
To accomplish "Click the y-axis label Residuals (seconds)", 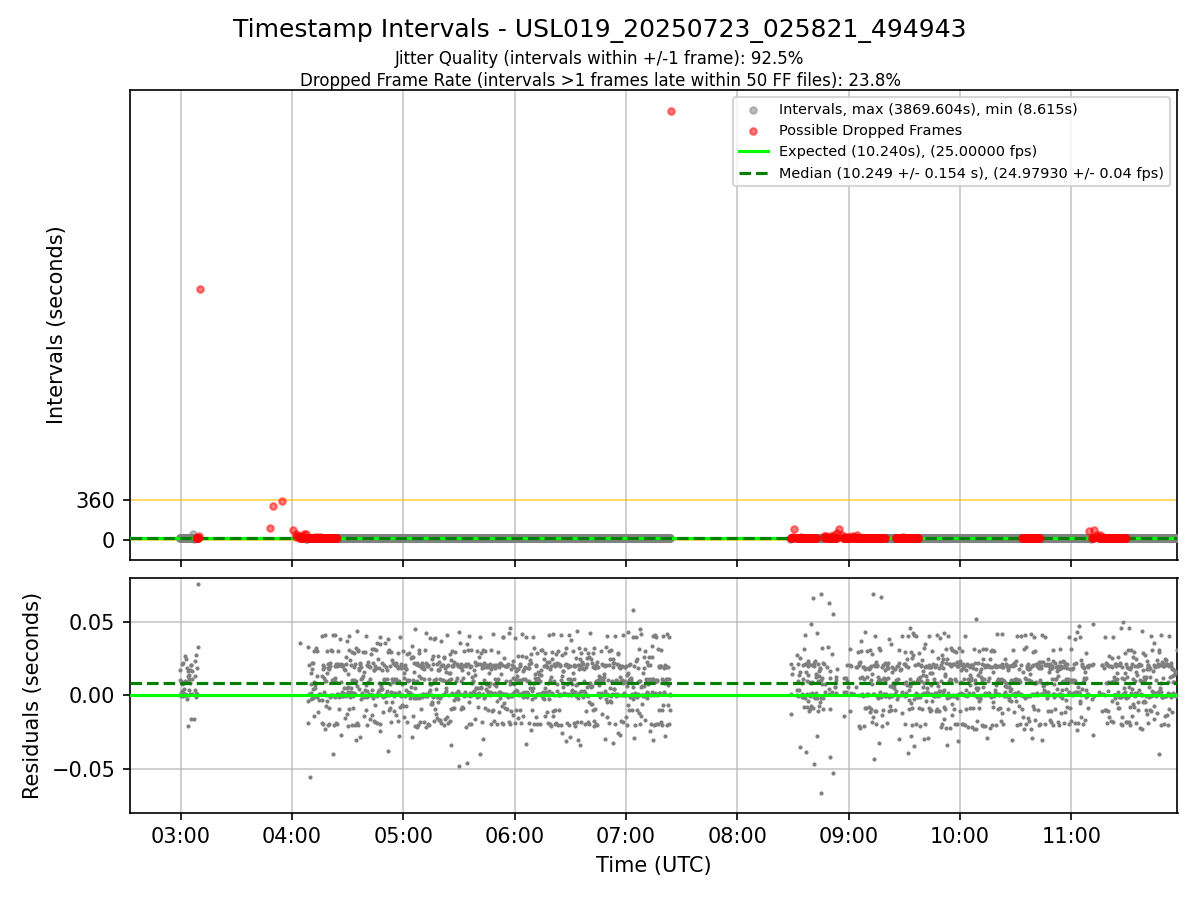I will click(32, 696).
